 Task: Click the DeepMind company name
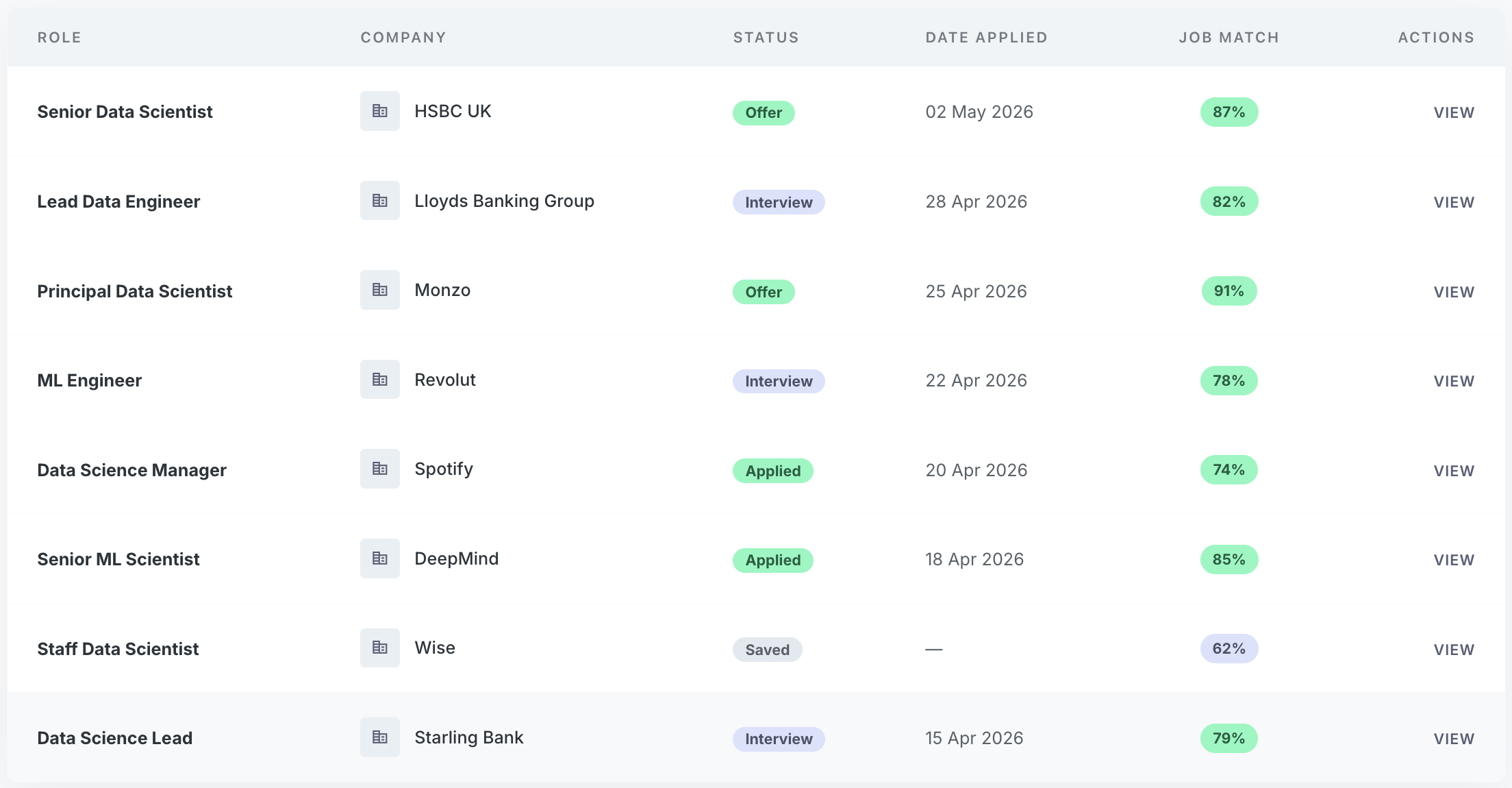click(x=457, y=558)
